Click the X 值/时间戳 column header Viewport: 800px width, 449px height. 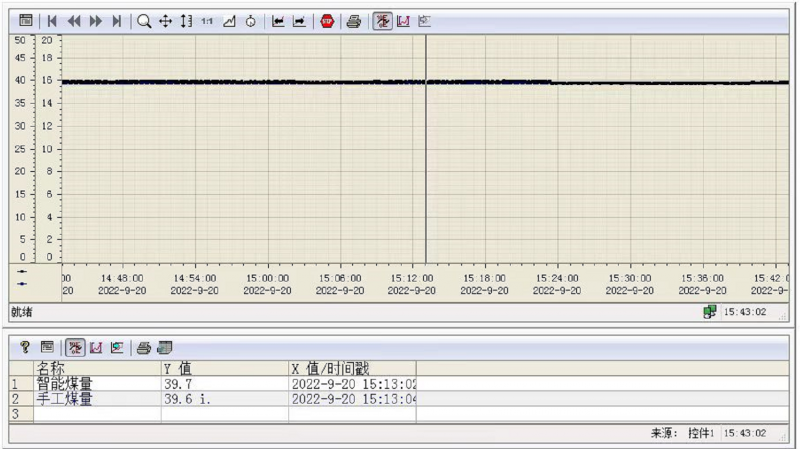pyautogui.click(x=352, y=369)
